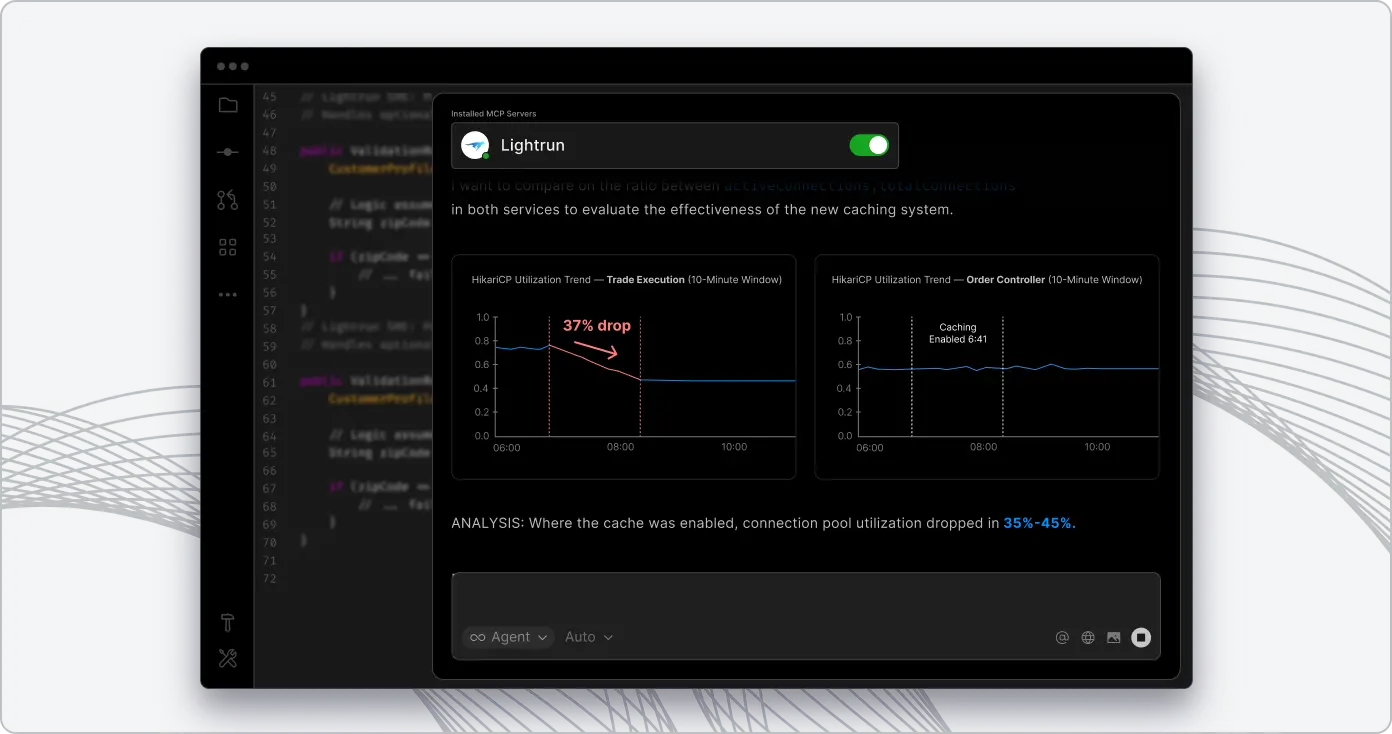Open the extensions grid icon in sidebar
The width and height of the screenshot is (1392, 734).
tap(227, 246)
